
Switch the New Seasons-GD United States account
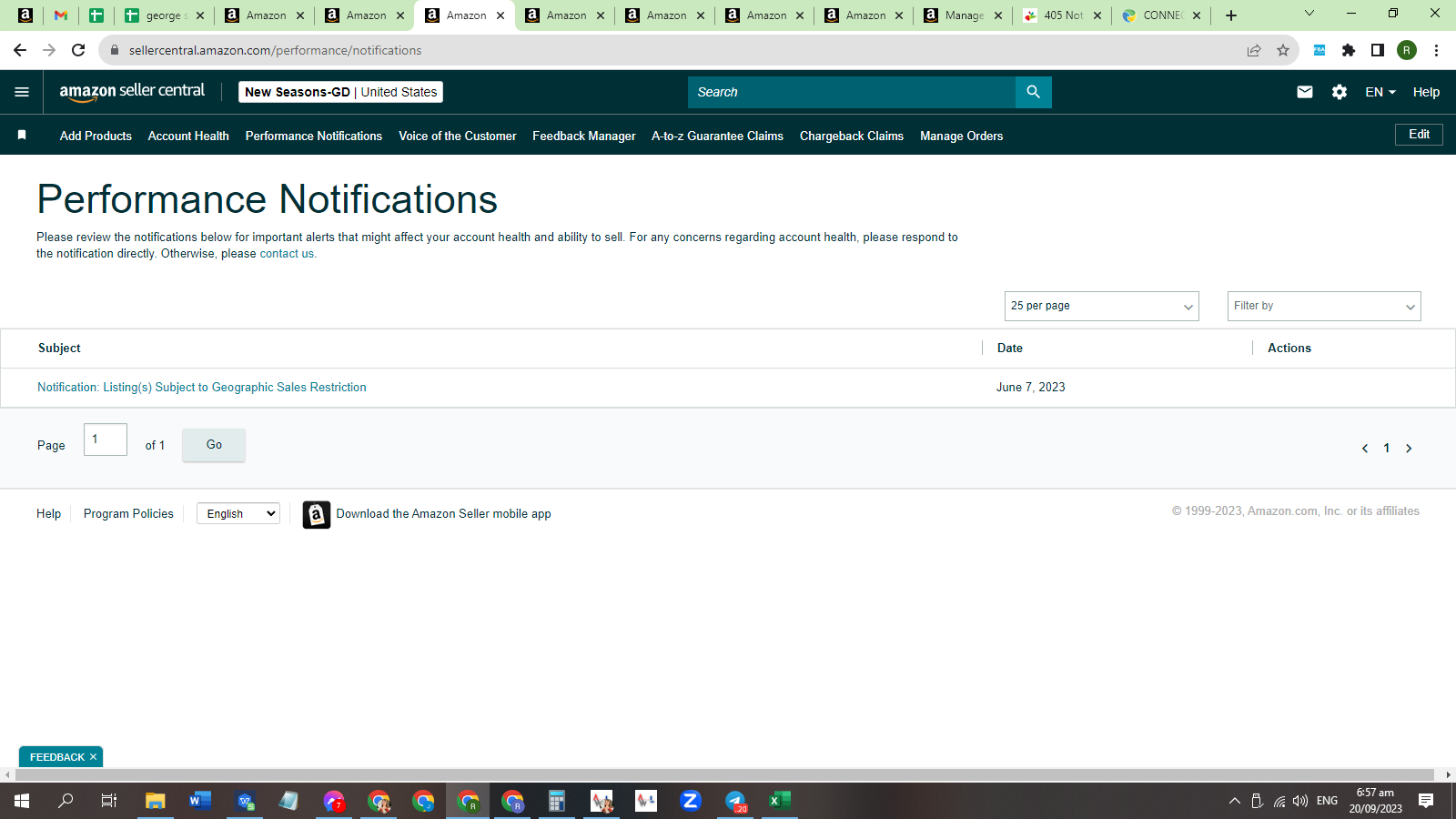click(x=340, y=92)
